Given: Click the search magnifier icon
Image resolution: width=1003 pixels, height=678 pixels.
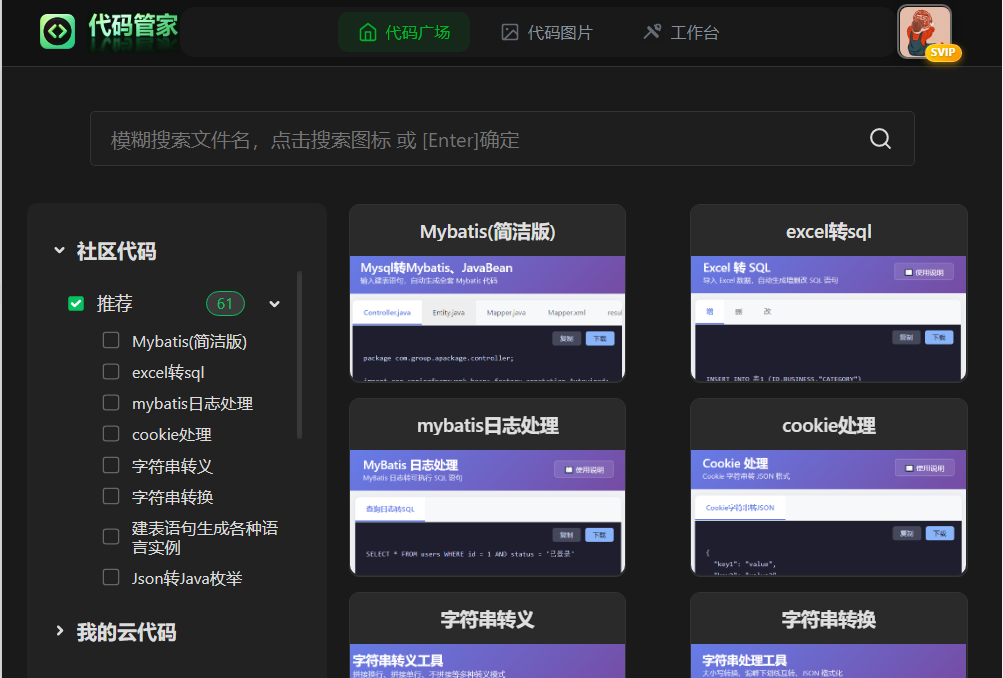Looking at the screenshot, I should pos(880,138).
